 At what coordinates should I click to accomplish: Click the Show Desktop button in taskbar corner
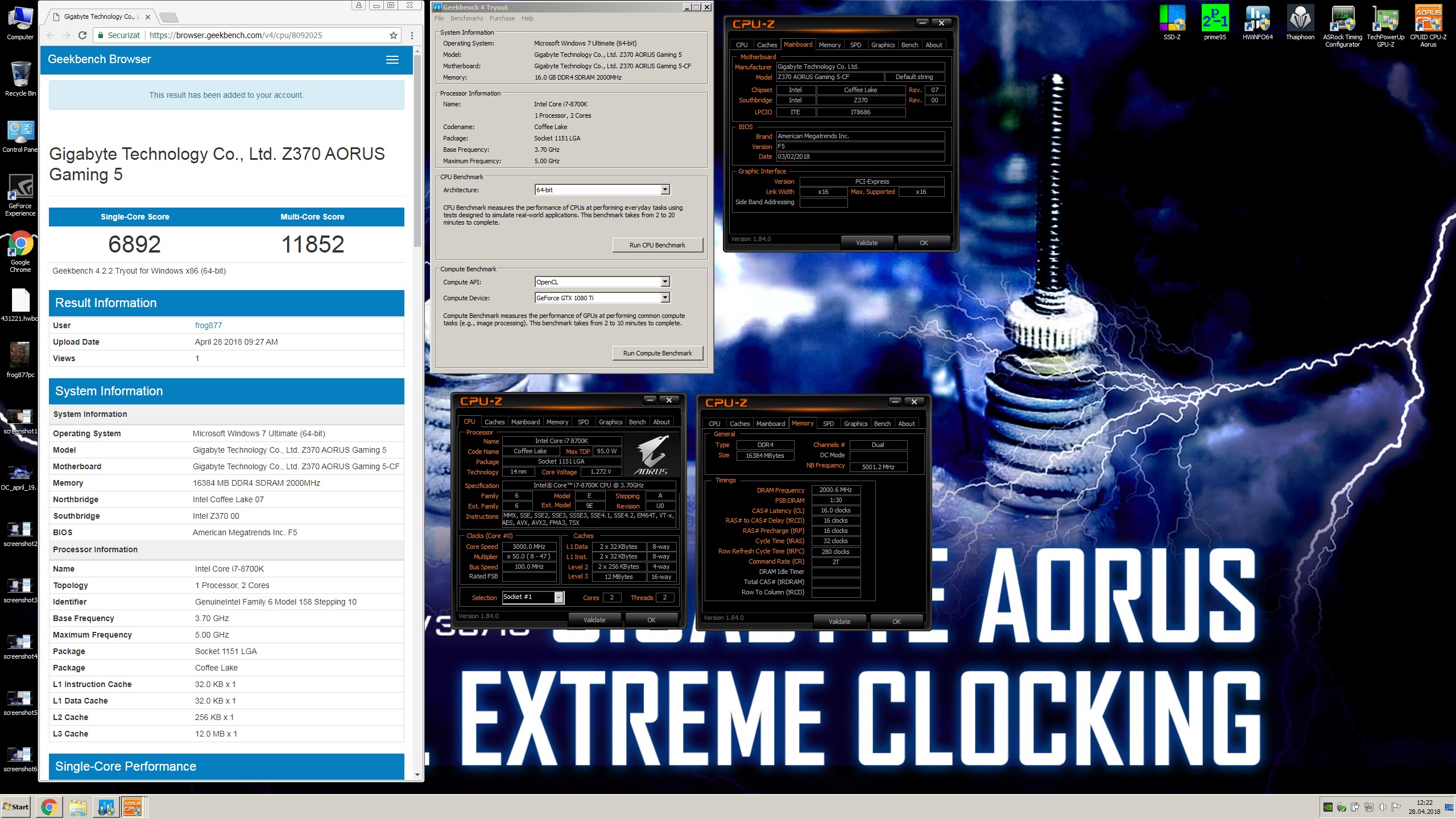(x=1449, y=807)
